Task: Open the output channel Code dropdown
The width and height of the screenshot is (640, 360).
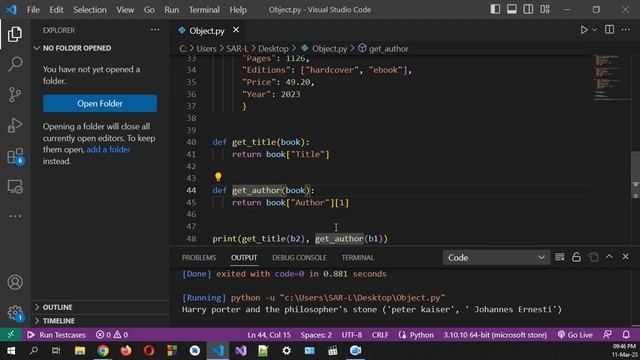Action: pos(496,258)
